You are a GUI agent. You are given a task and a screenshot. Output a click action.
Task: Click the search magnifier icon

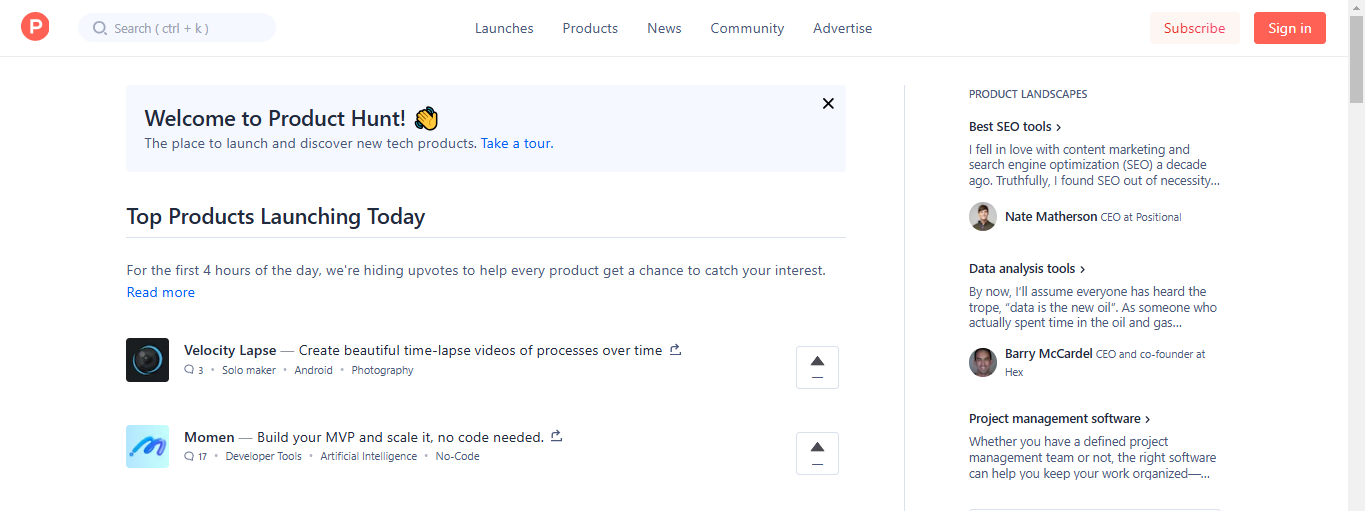click(100, 28)
